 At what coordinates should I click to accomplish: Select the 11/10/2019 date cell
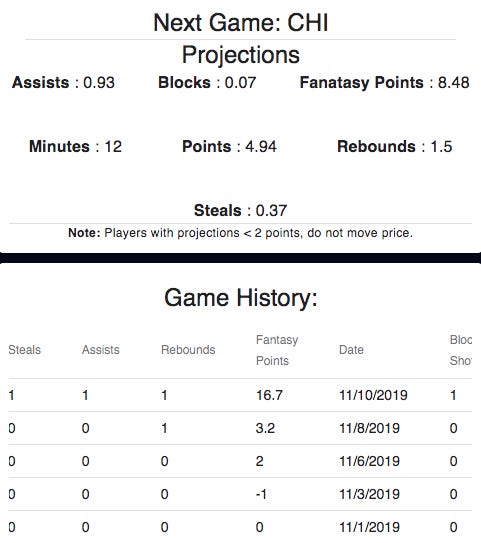click(373, 395)
